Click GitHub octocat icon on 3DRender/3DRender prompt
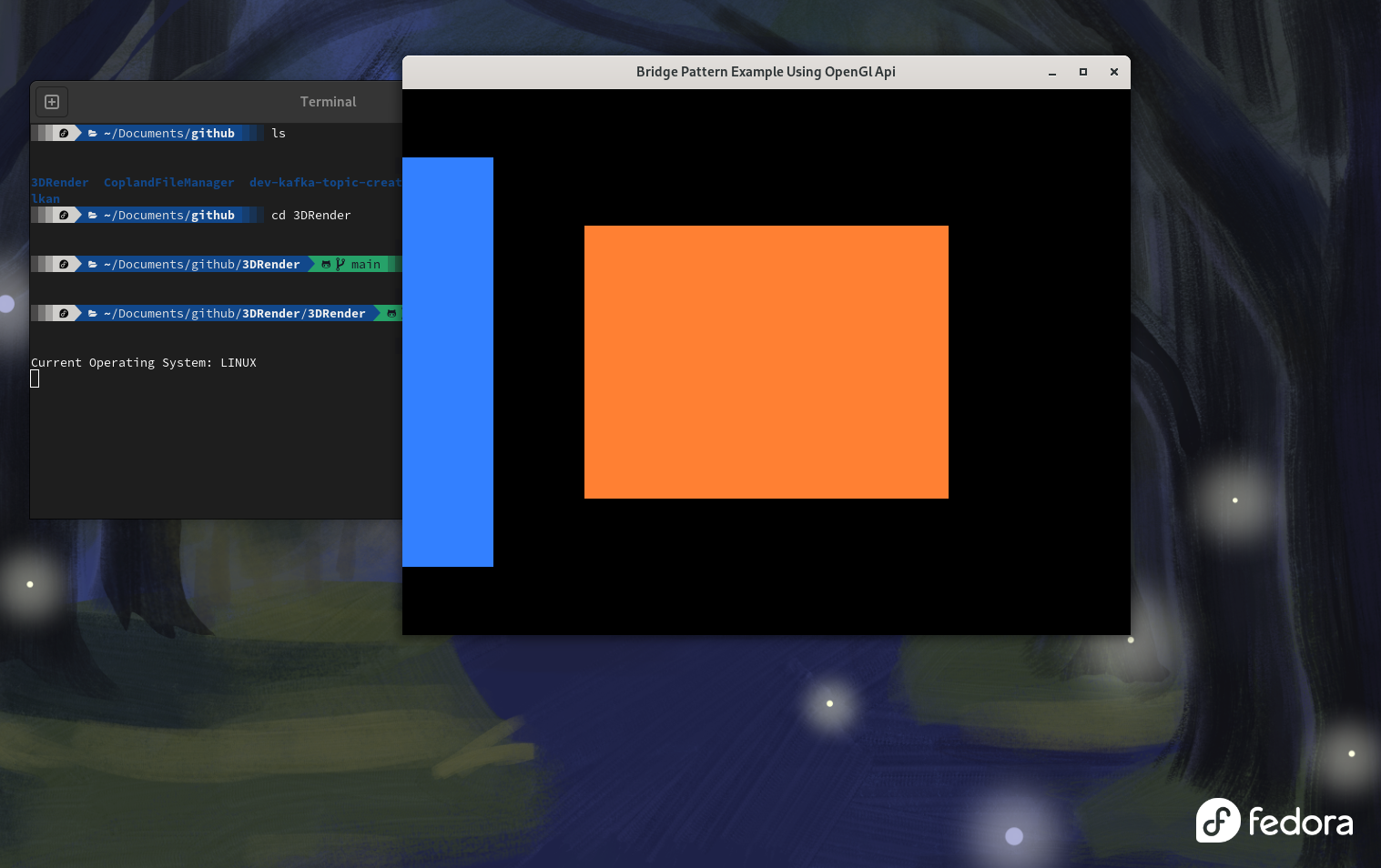Screen dimensions: 1381x868 click(x=391, y=314)
